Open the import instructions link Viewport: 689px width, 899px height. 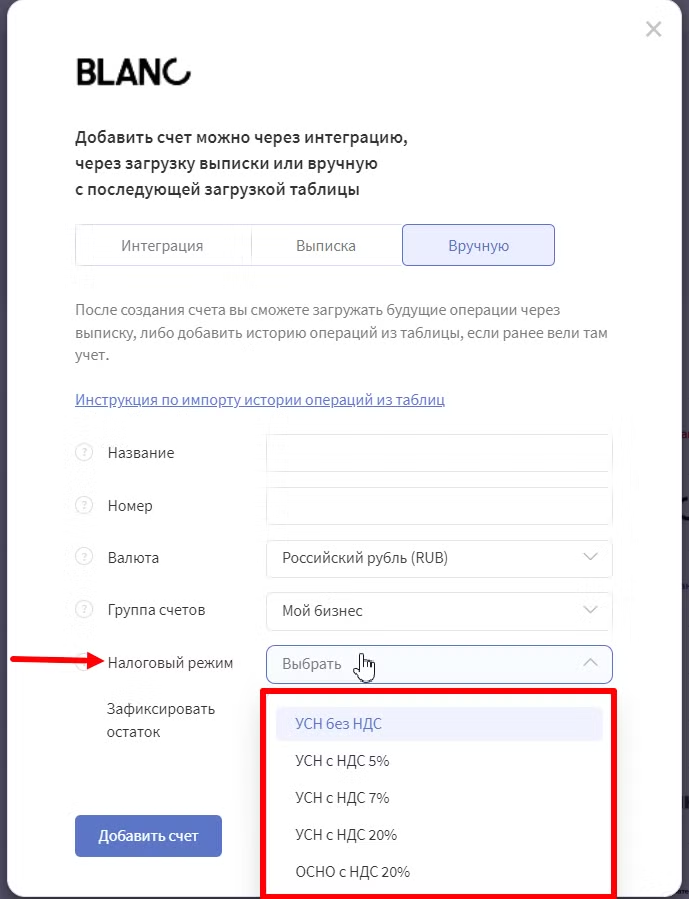tap(260, 400)
